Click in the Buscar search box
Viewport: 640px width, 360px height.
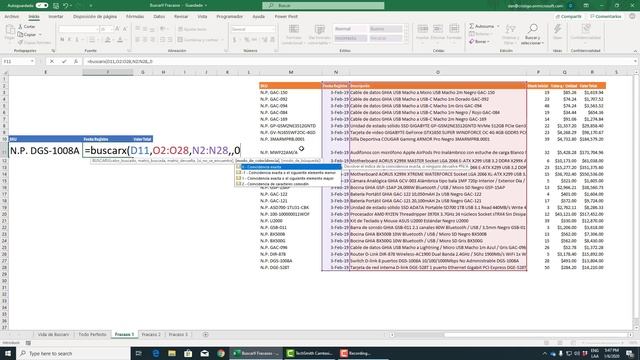coord(323,5)
